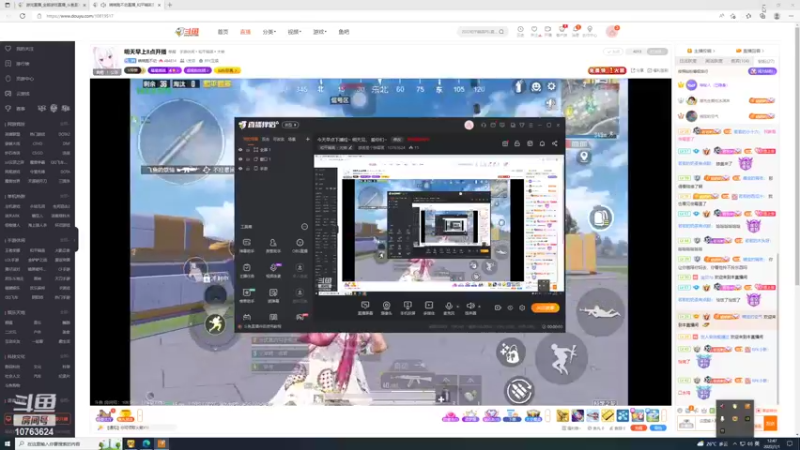This screenshot has height=450, width=800.
Task: Expand the 分类 dropdown in Douyu navigation
Action: (x=269, y=32)
